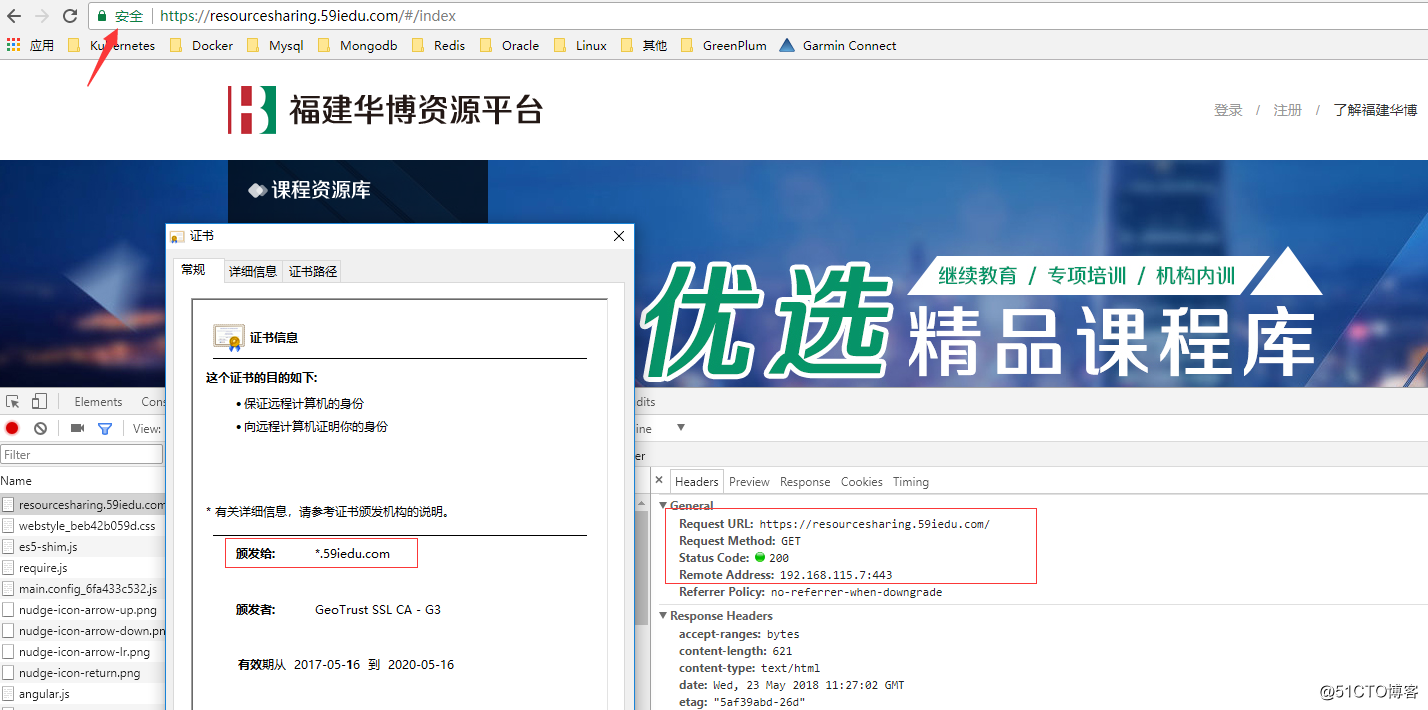Select the webstyle_beb42b059d.css request
The height and width of the screenshot is (710, 1428).
(83, 526)
